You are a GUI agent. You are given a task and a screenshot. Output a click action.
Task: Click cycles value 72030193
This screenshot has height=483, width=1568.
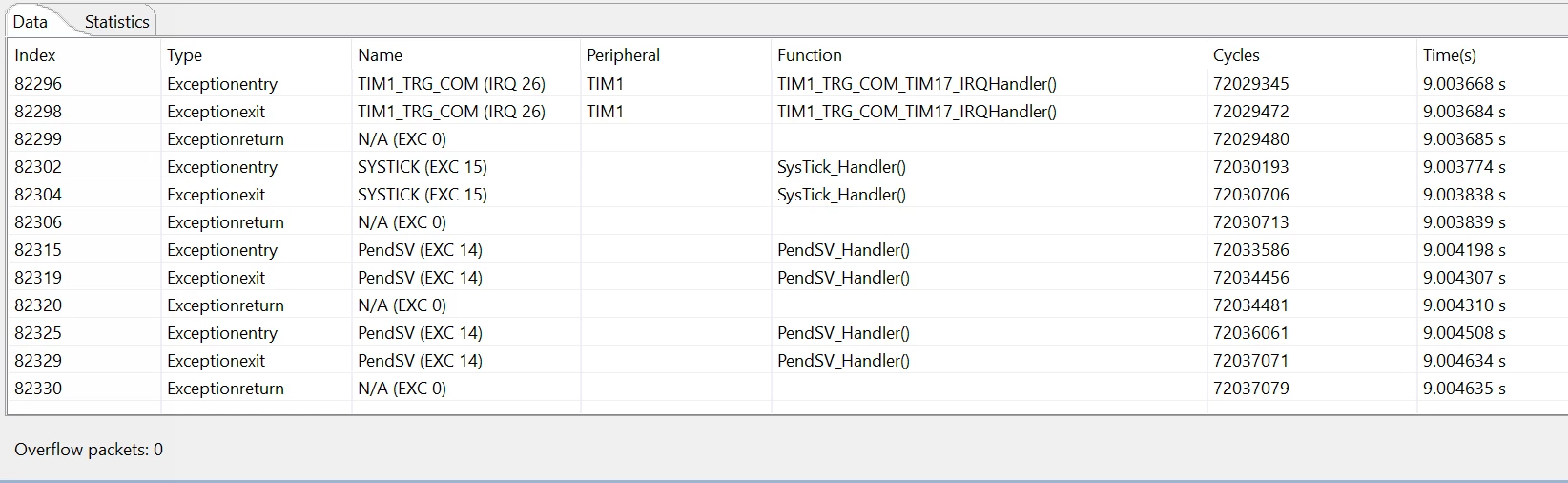(1250, 167)
